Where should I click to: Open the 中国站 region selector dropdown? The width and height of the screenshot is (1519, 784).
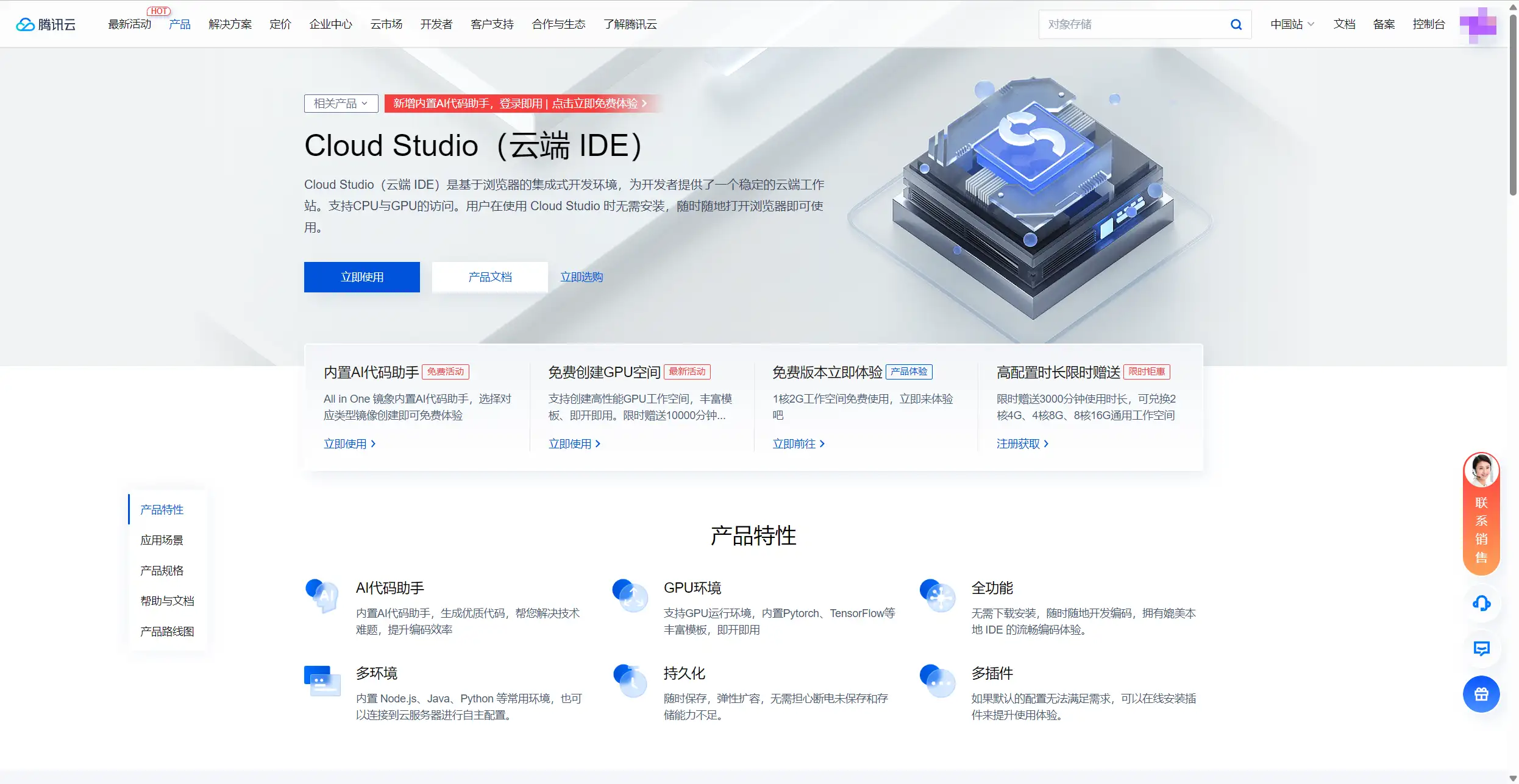[x=1291, y=24]
